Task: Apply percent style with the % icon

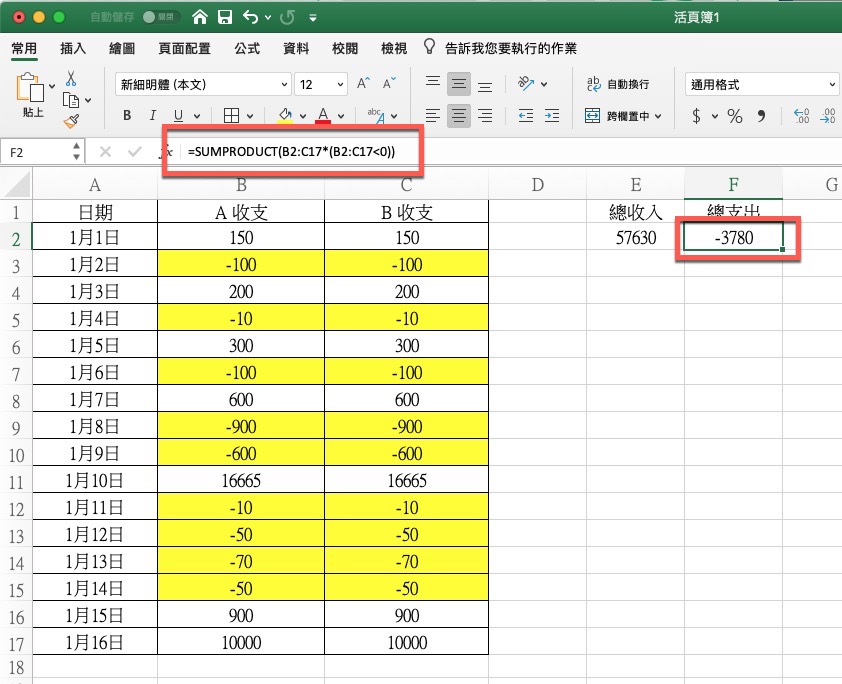Action: tap(735, 116)
